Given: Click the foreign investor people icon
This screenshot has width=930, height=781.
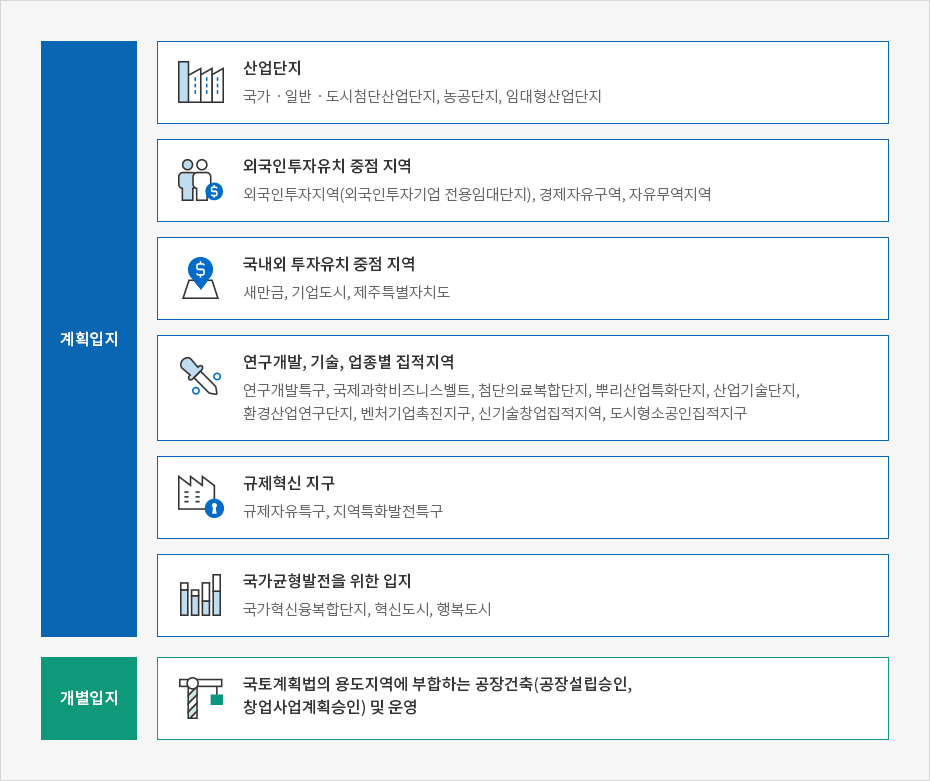Looking at the screenshot, I should [200, 180].
